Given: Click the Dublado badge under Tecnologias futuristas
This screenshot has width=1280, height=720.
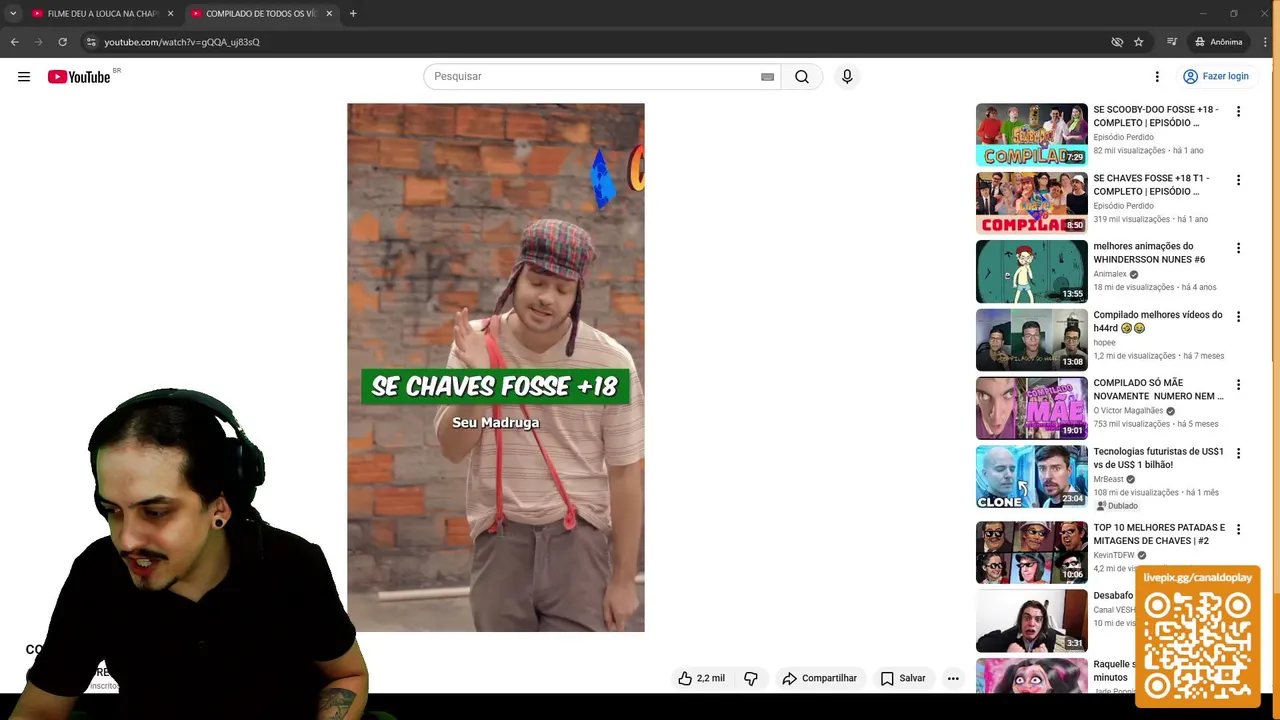Looking at the screenshot, I should click(1118, 506).
